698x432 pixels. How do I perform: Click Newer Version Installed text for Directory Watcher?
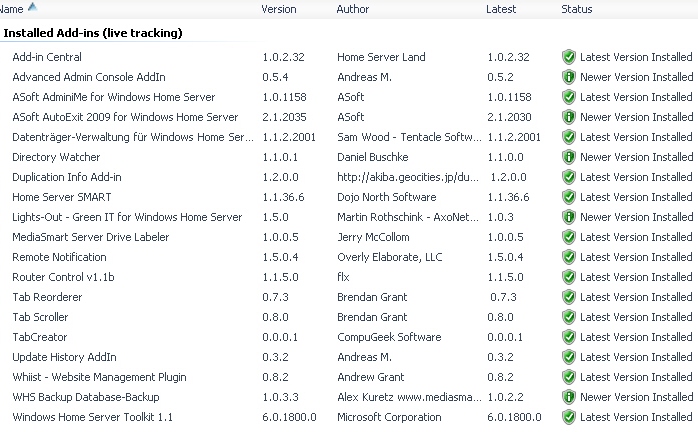pos(637,157)
